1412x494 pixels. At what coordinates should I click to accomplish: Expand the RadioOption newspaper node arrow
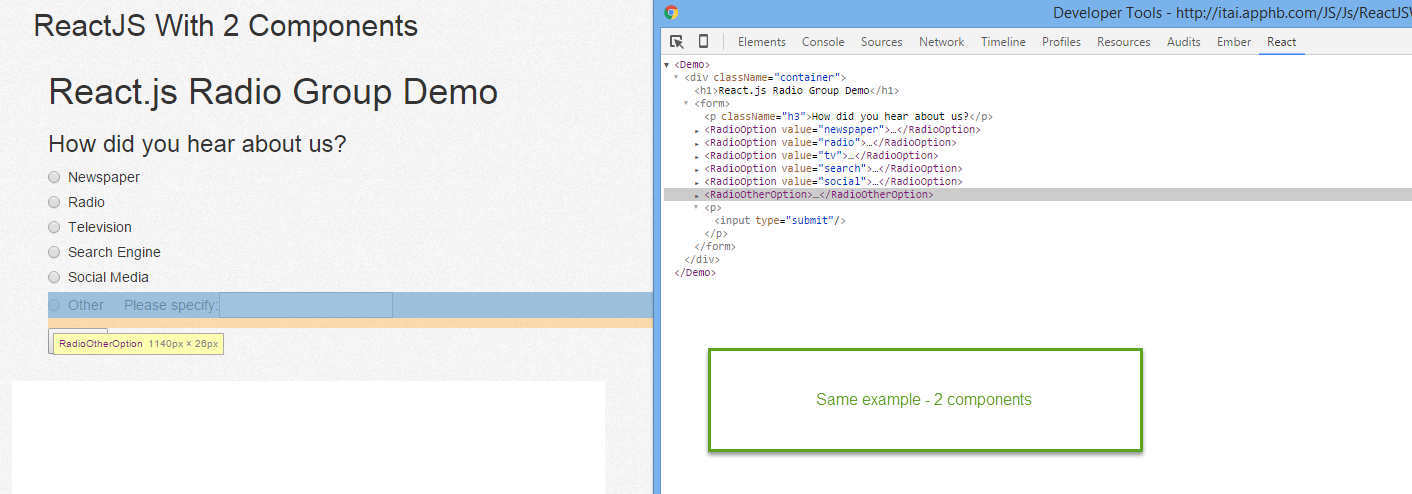(x=697, y=130)
